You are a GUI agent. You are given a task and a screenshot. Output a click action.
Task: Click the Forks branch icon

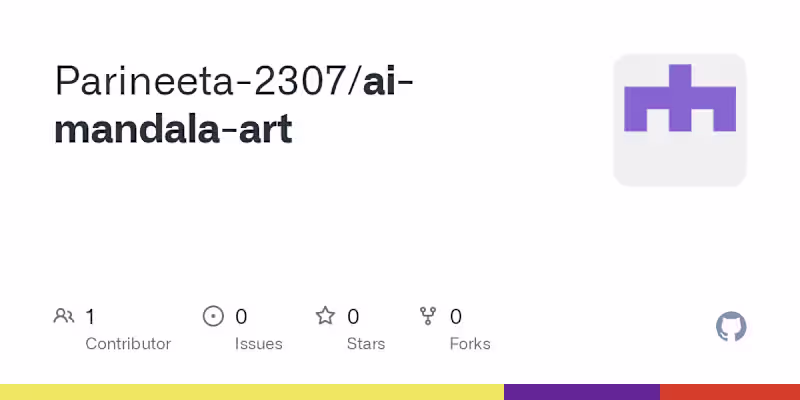click(x=428, y=317)
